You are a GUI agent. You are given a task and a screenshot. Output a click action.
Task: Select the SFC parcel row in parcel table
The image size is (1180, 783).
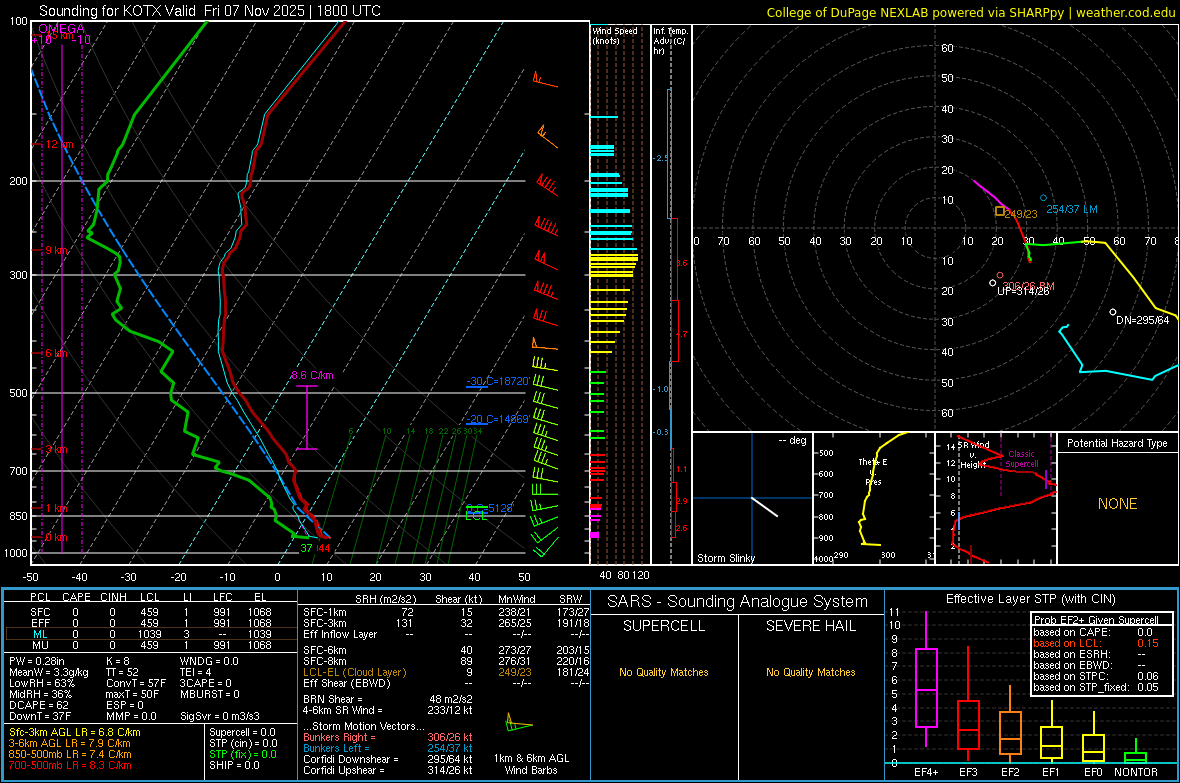pos(151,612)
